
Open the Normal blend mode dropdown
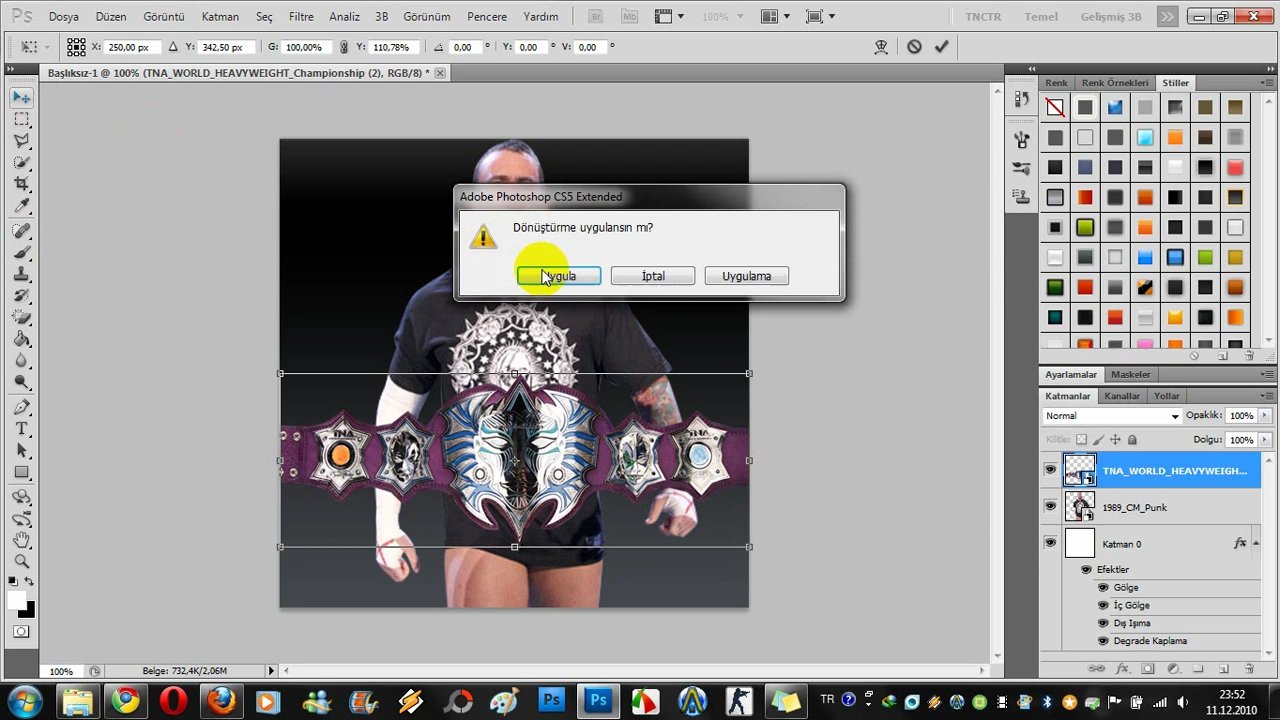[x=1111, y=416]
